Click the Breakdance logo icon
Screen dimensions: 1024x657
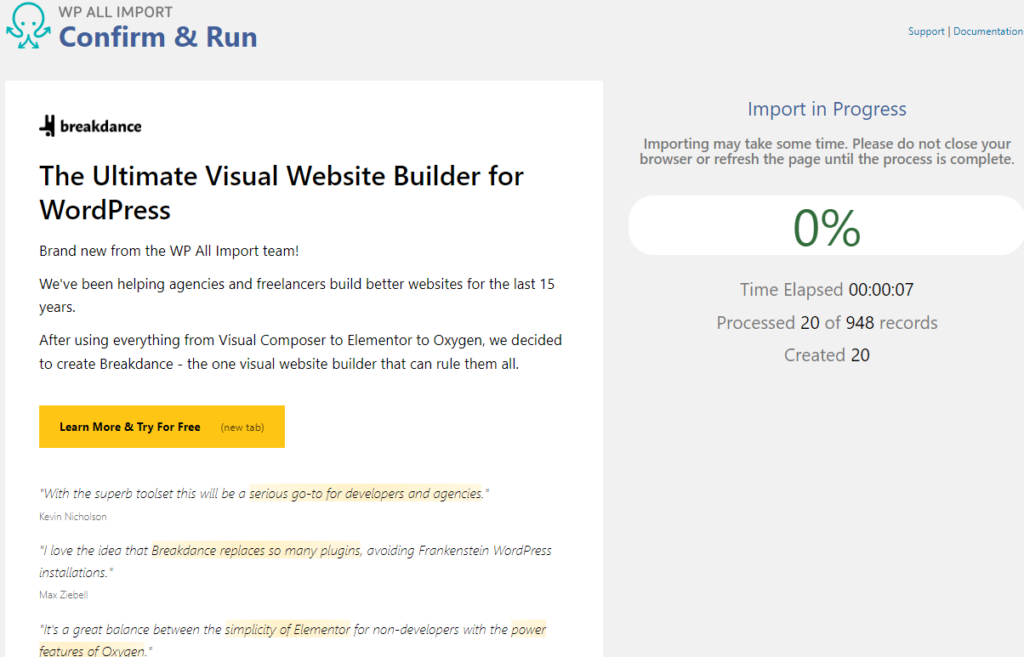pos(47,126)
